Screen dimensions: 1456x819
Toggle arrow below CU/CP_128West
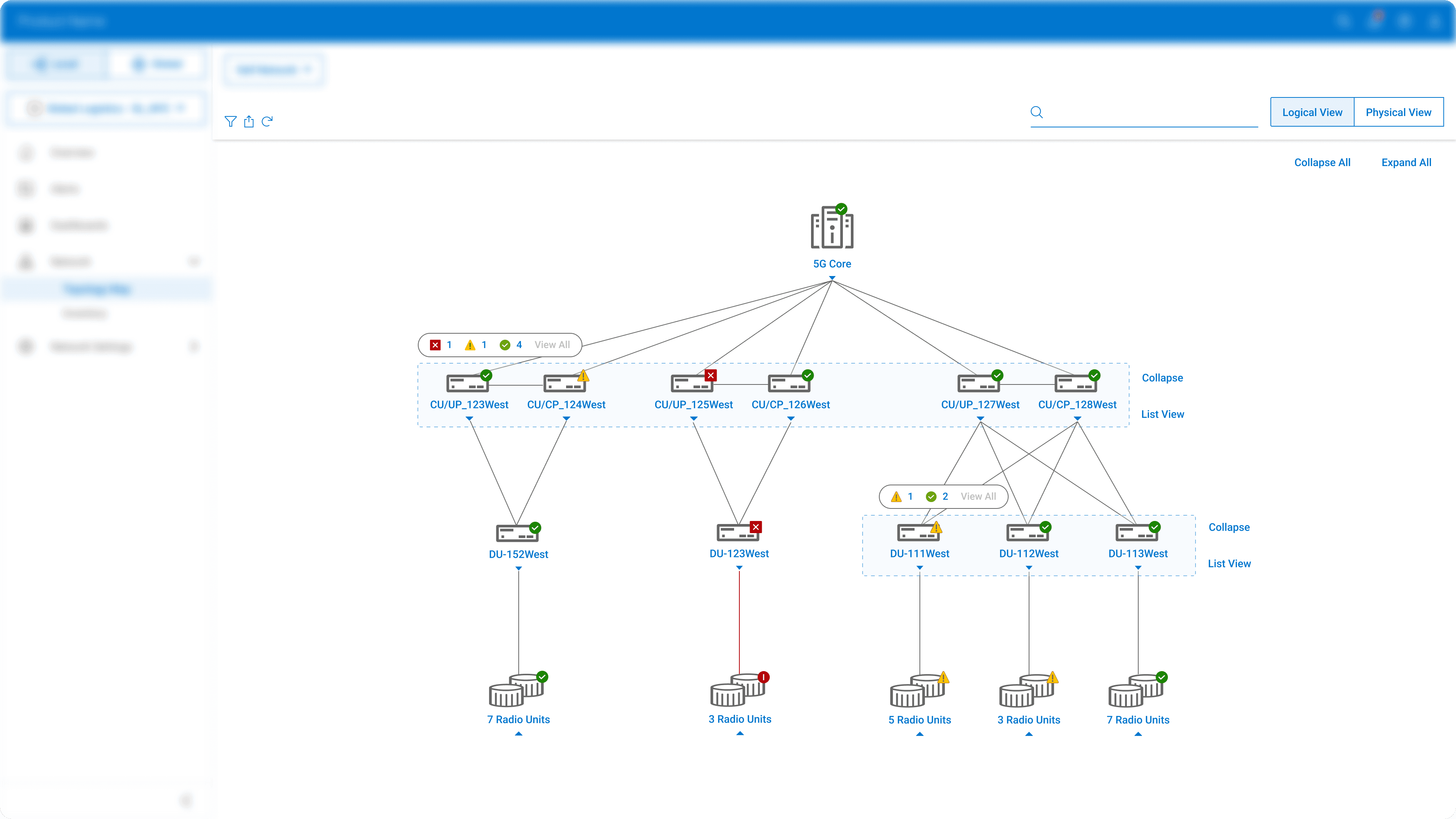(x=1077, y=419)
